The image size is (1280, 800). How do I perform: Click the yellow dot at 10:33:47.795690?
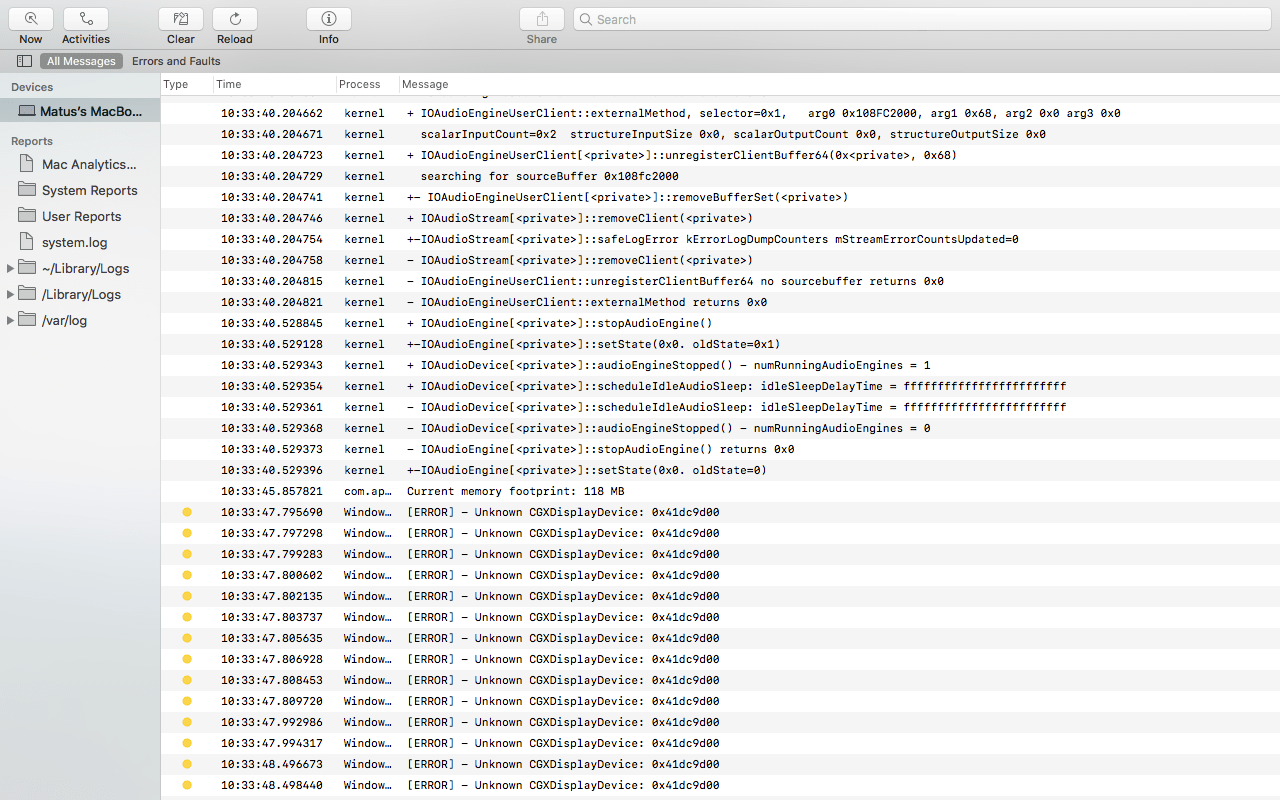[x=187, y=512]
